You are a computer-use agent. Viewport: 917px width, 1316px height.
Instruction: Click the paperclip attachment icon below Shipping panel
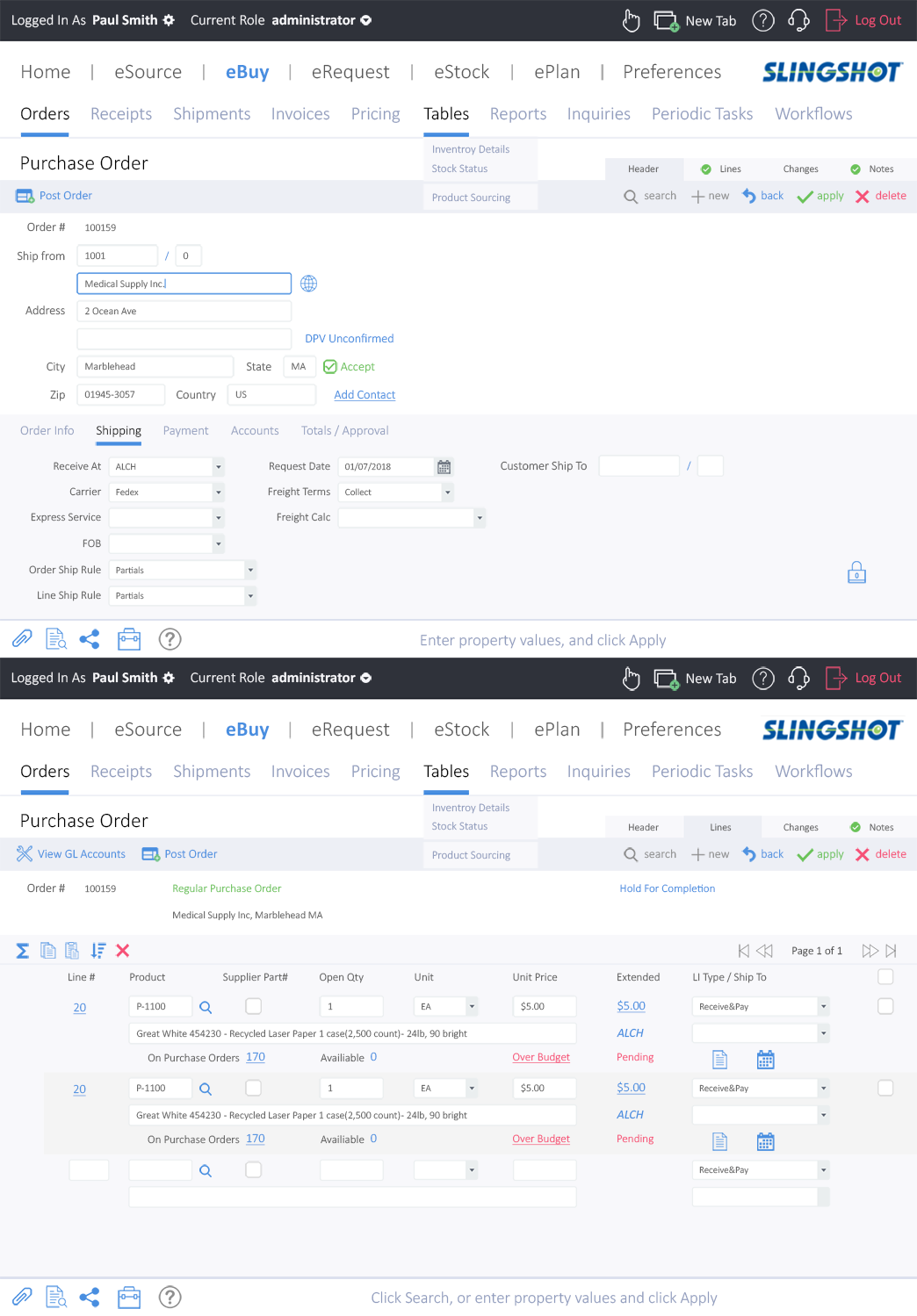click(x=22, y=638)
